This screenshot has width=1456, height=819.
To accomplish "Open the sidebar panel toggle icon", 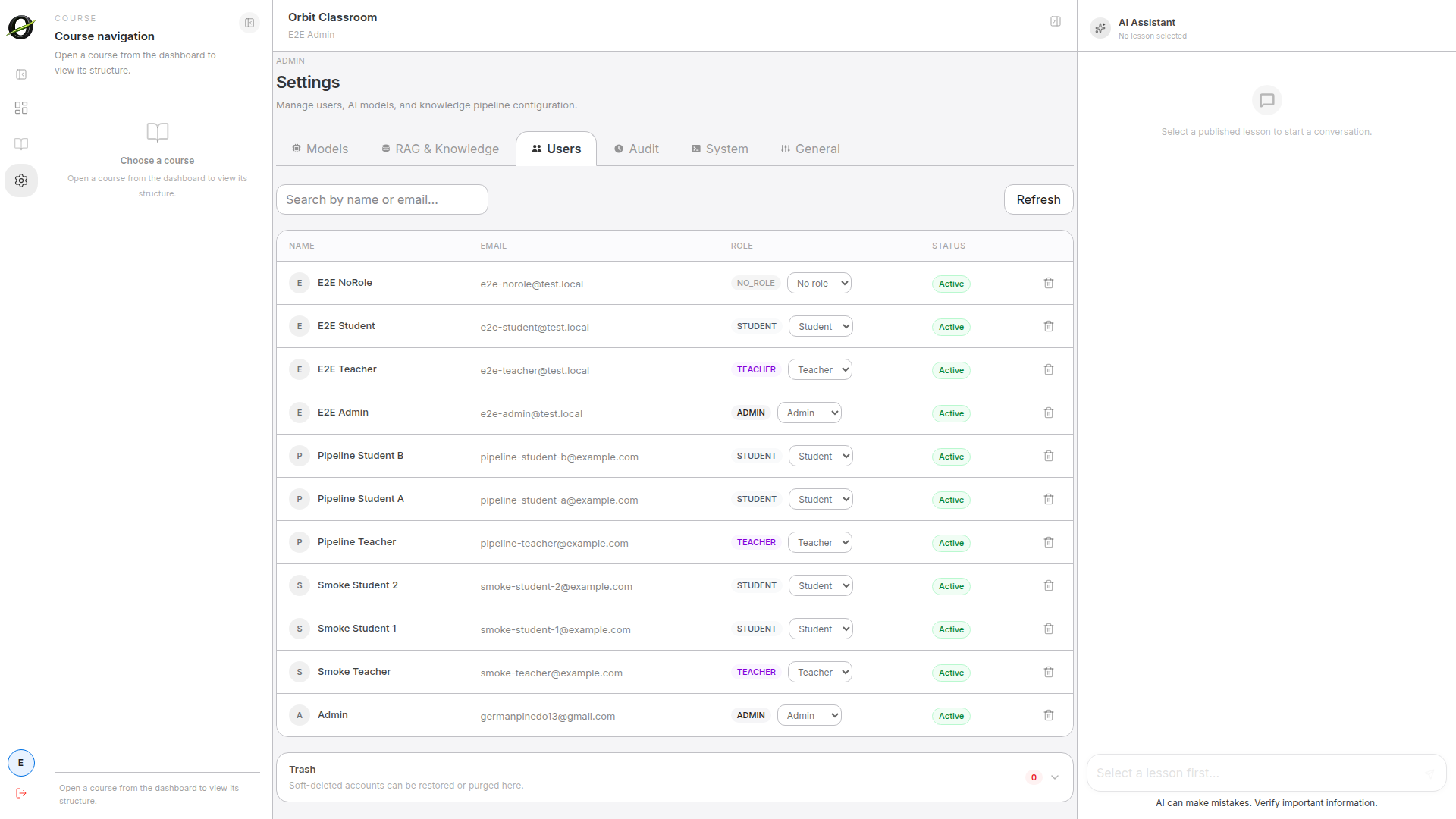I will (x=21, y=74).
